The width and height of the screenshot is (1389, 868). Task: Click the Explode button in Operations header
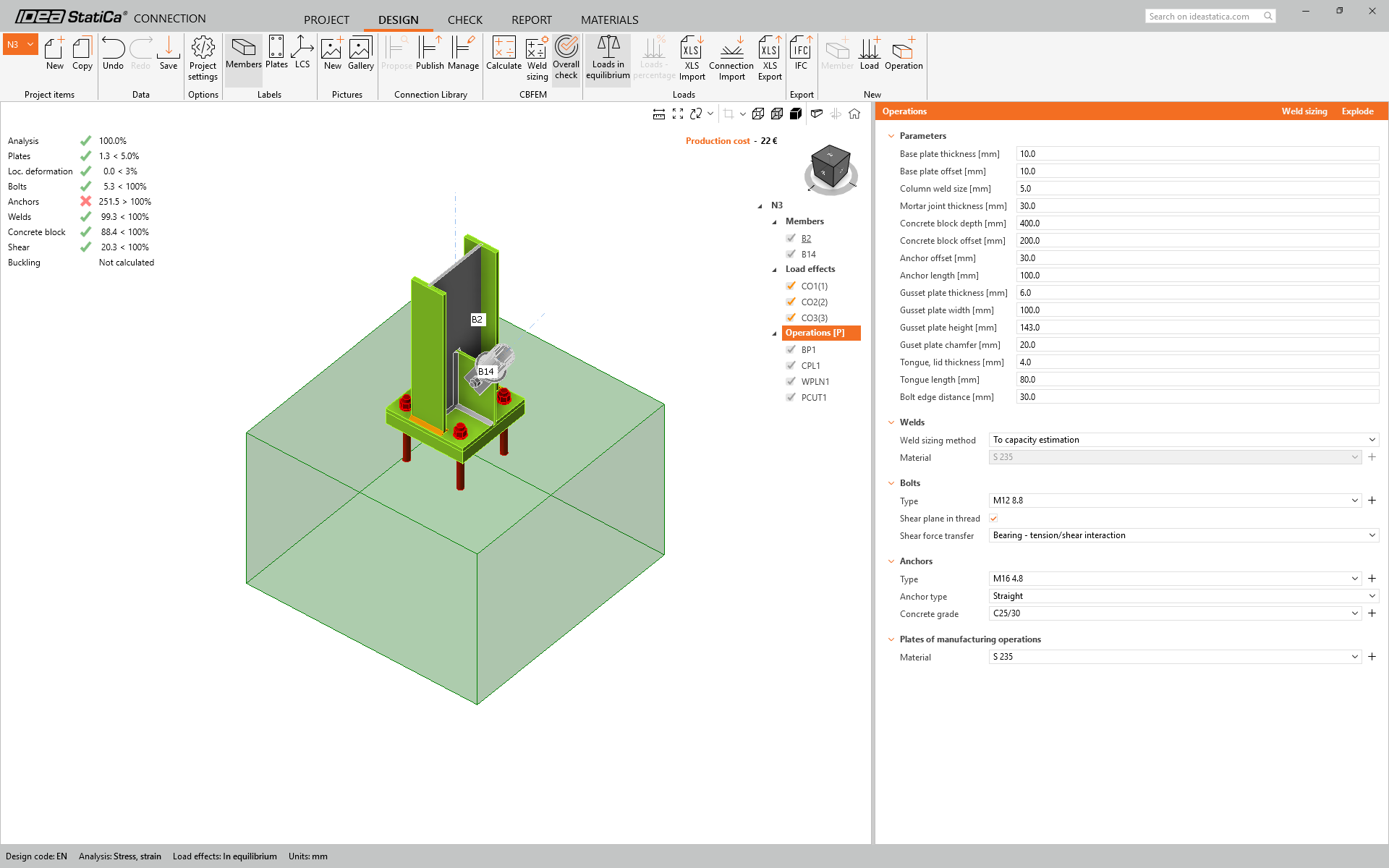1357,111
